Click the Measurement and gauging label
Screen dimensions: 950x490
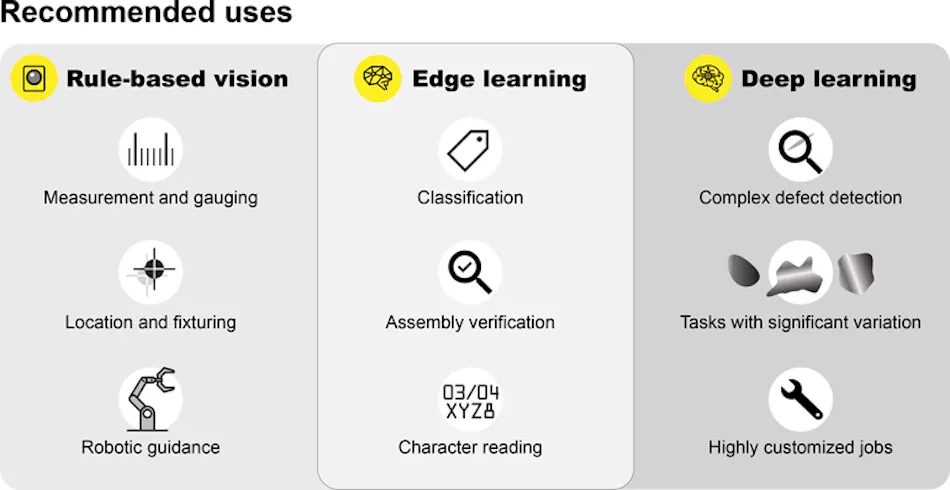tap(151, 198)
